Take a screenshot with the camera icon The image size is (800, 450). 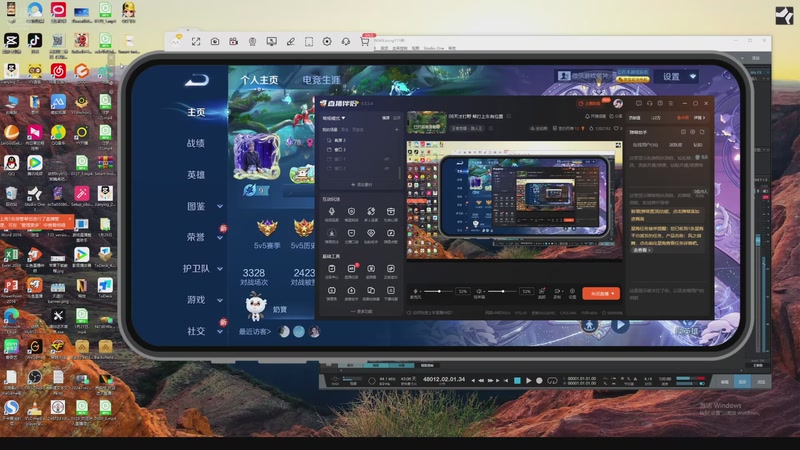click(x=215, y=42)
